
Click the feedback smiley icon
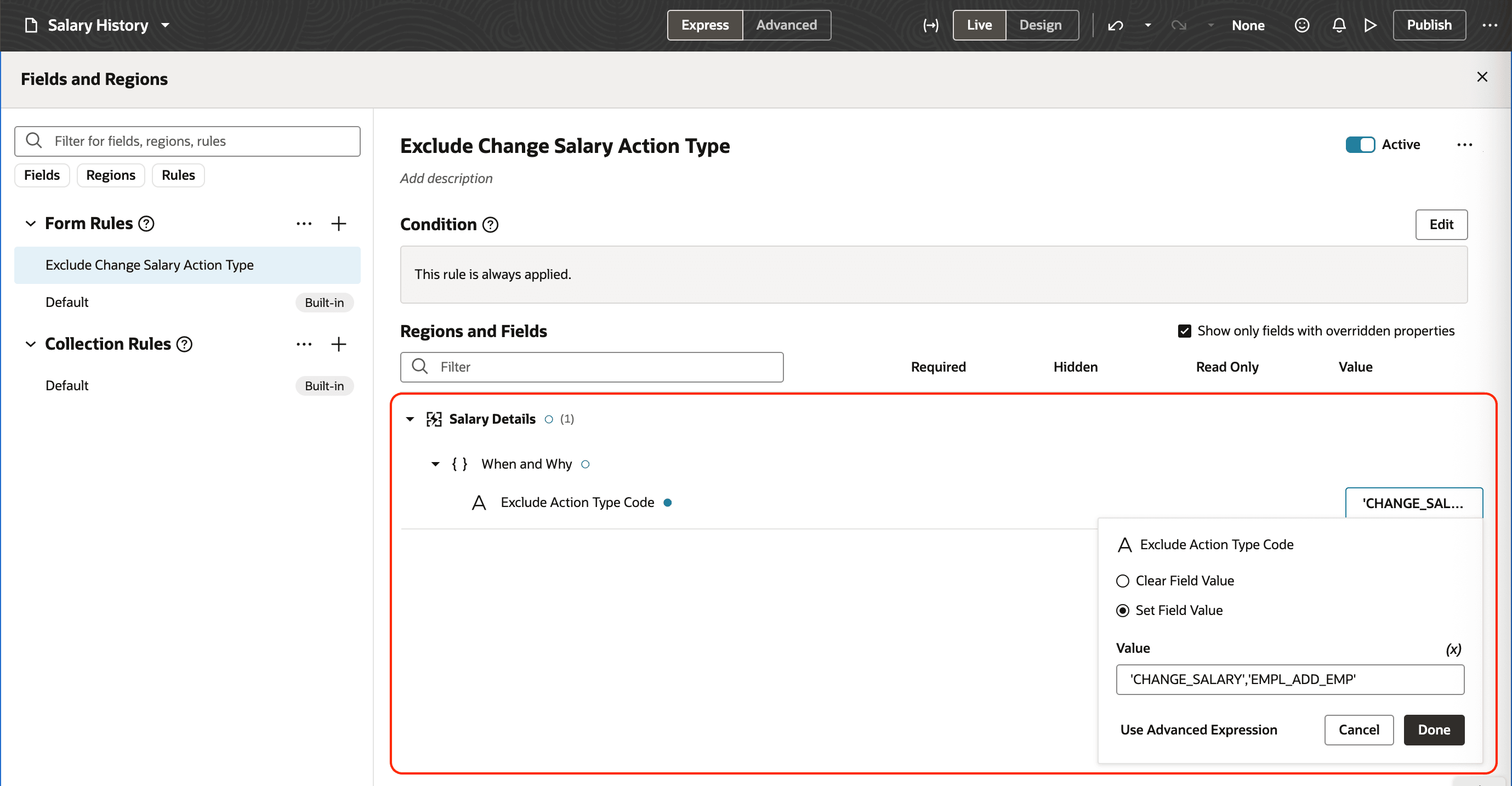coord(1302,25)
